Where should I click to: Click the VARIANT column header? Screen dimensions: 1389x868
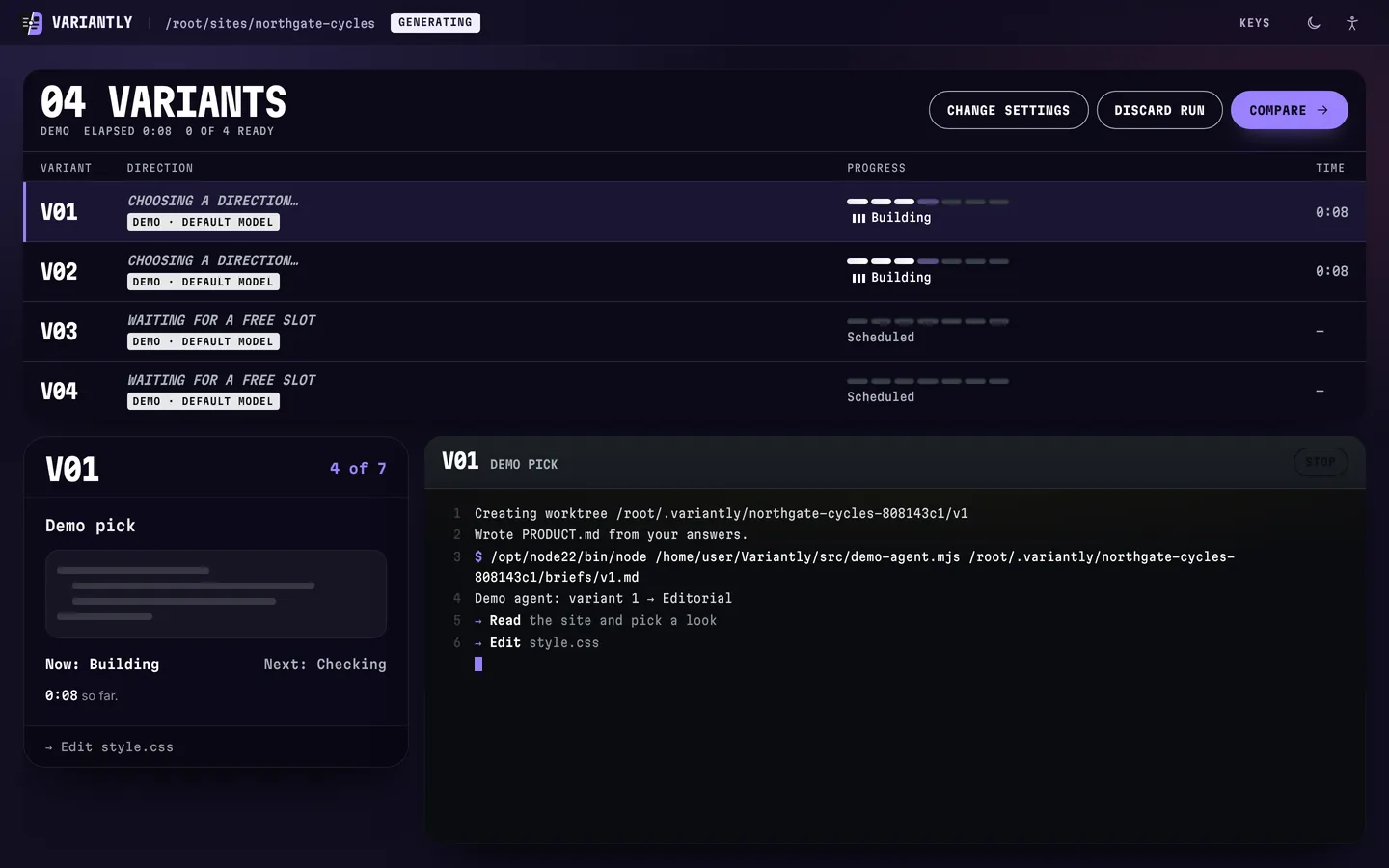[67, 168]
